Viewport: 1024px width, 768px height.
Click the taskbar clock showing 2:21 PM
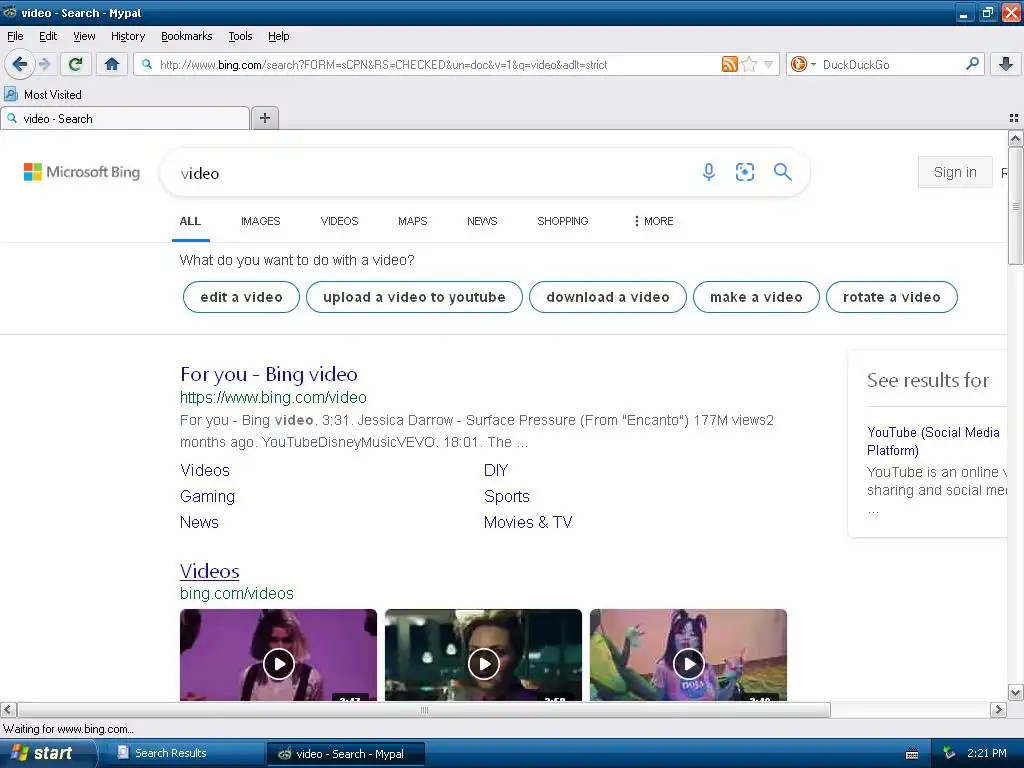point(987,753)
